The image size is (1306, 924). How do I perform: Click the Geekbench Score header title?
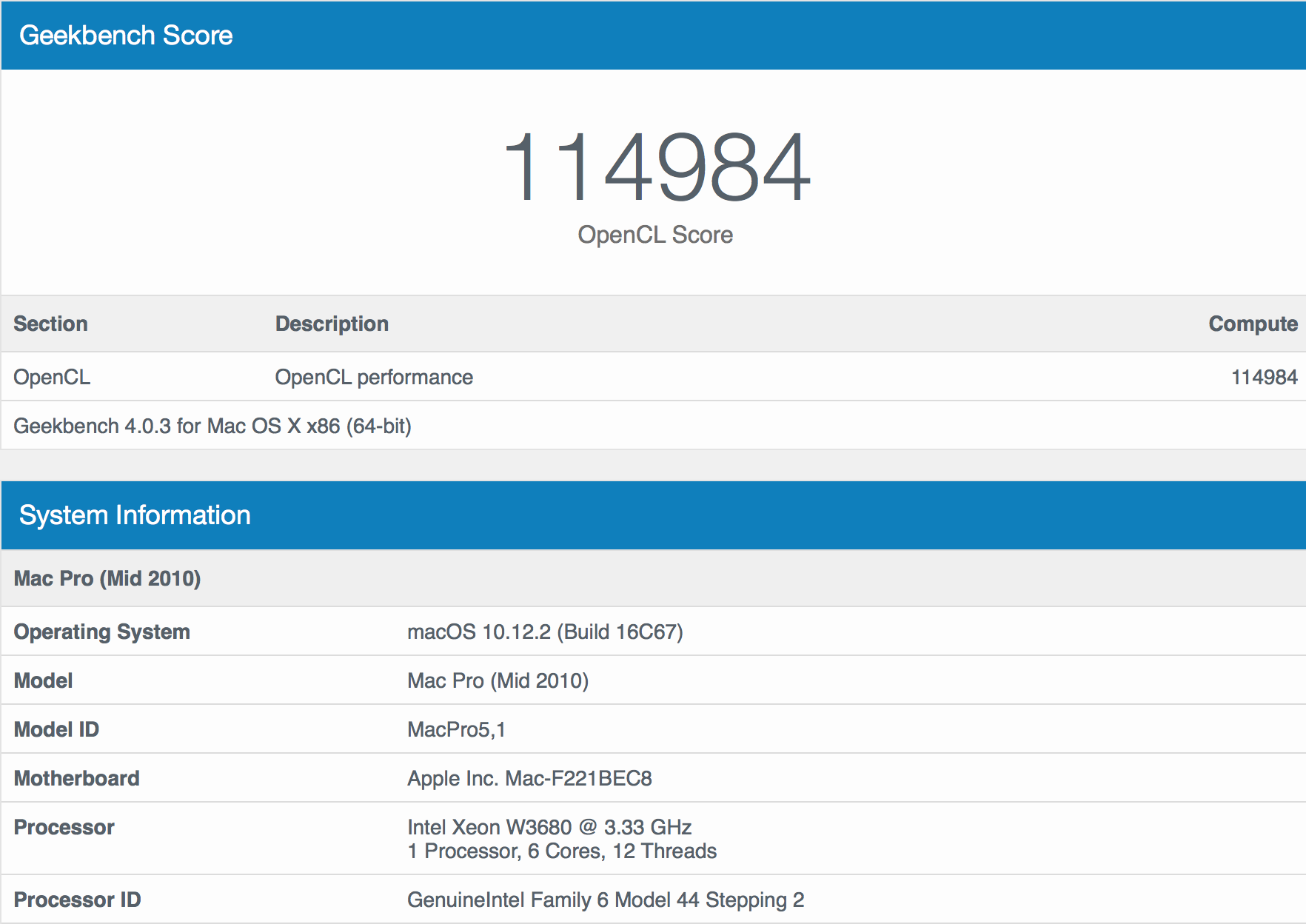126,36
